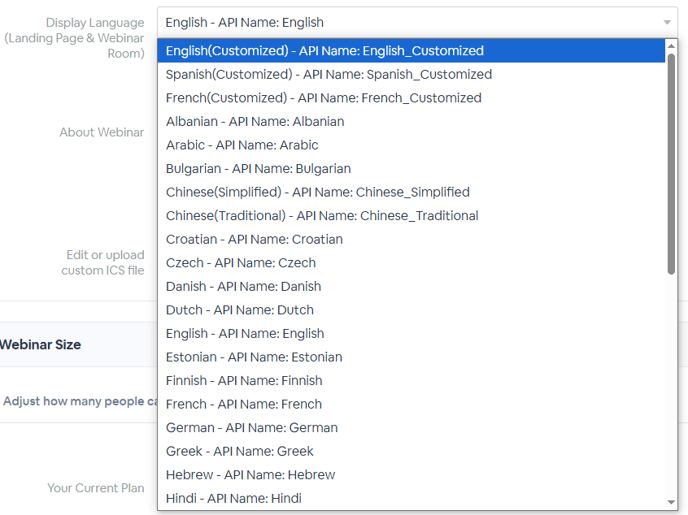Collapse the Display Language dropdown arrow
Screen dimensions: 688x515
[x=667, y=22]
